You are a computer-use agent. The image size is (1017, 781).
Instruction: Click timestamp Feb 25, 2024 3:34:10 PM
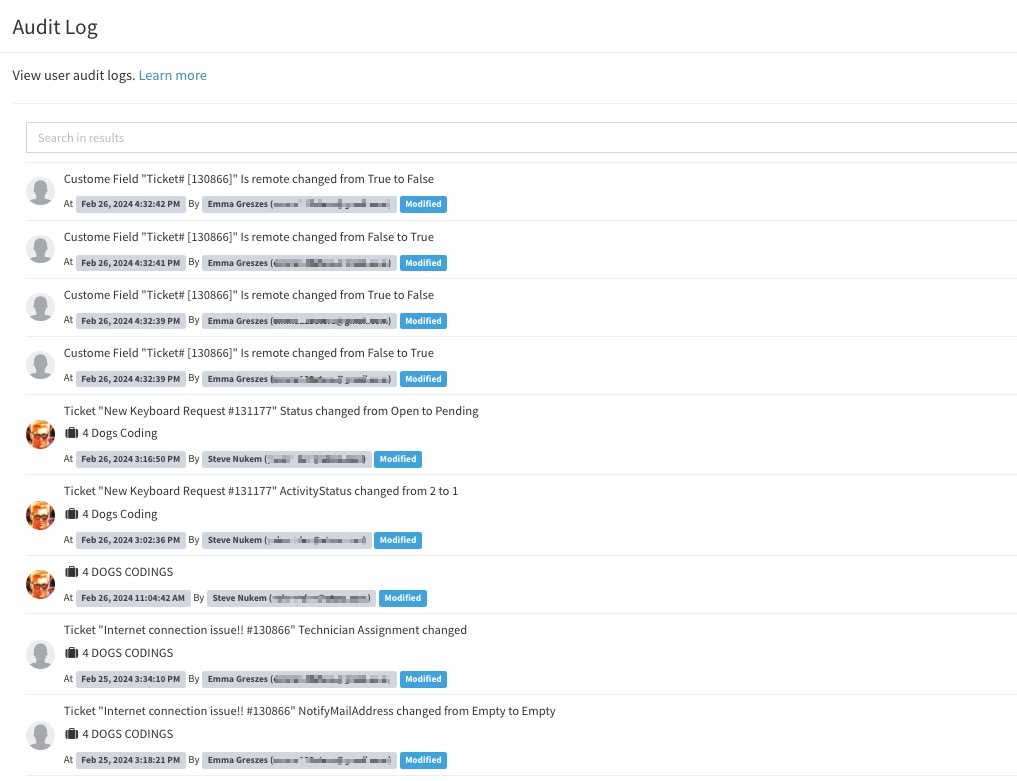pyautogui.click(x=131, y=679)
